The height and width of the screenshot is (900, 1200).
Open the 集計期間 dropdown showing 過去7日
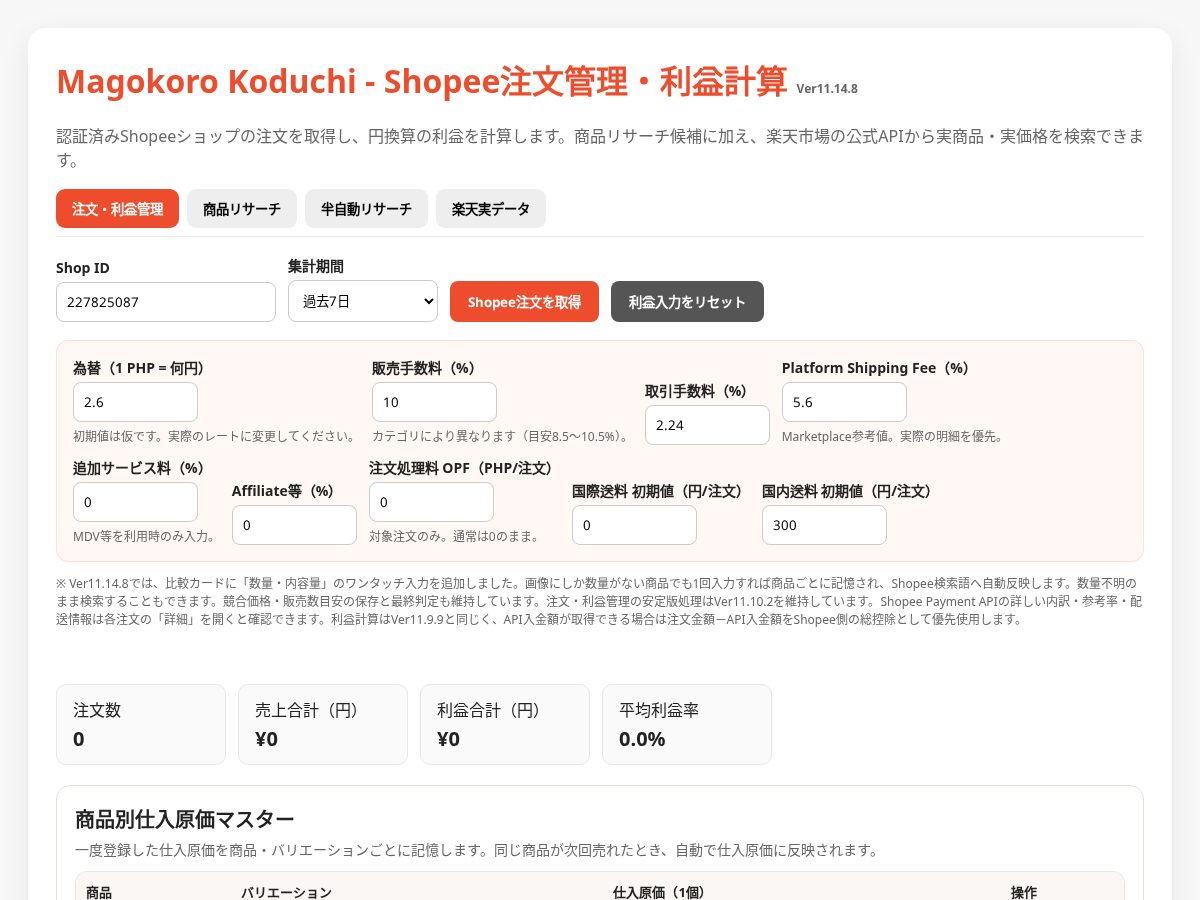pyautogui.click(x=363, y=301)
